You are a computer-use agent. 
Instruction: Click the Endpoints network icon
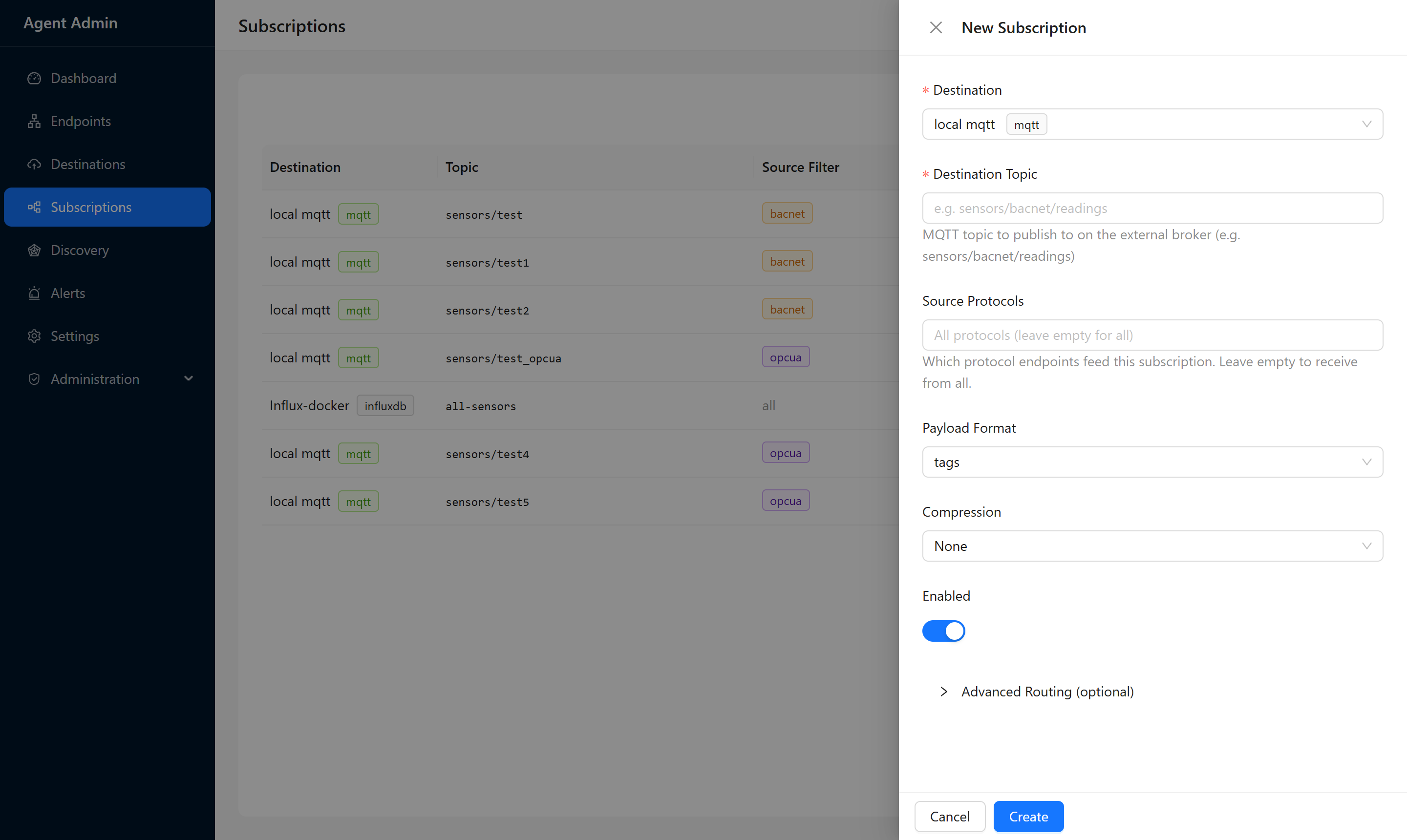point(34,121)
